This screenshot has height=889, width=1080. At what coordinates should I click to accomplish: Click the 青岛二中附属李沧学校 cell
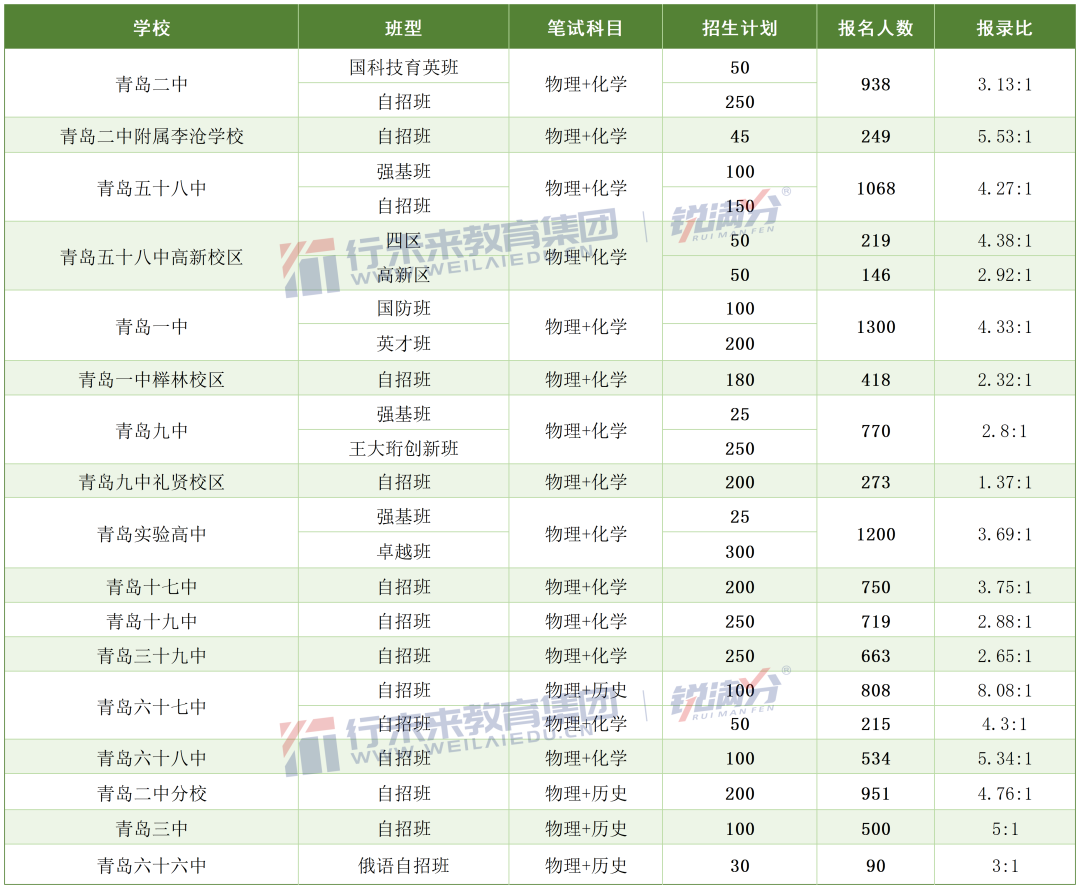(x=152, y=136)
